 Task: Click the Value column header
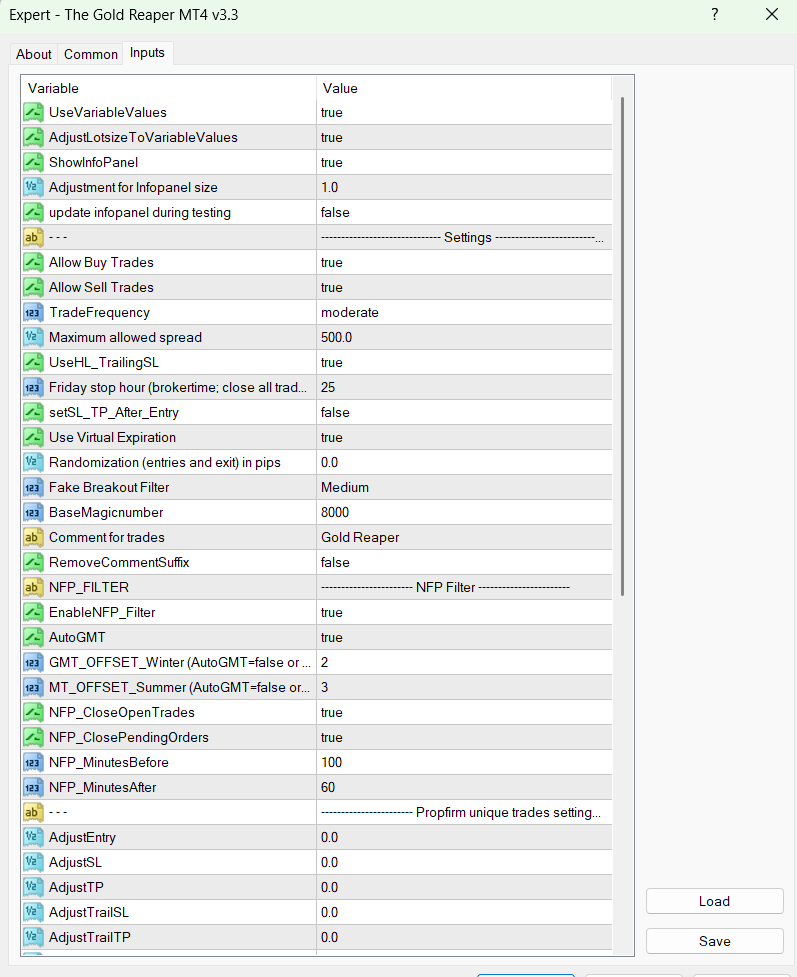(x=464, y=88)
